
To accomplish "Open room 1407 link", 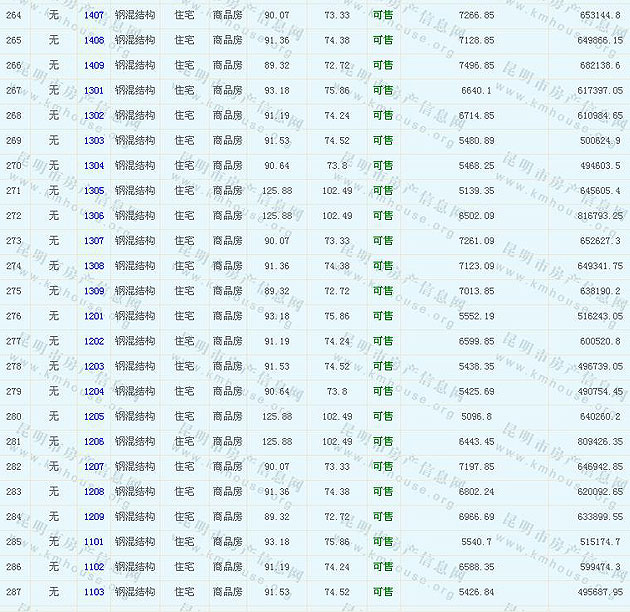I will 94,15.
